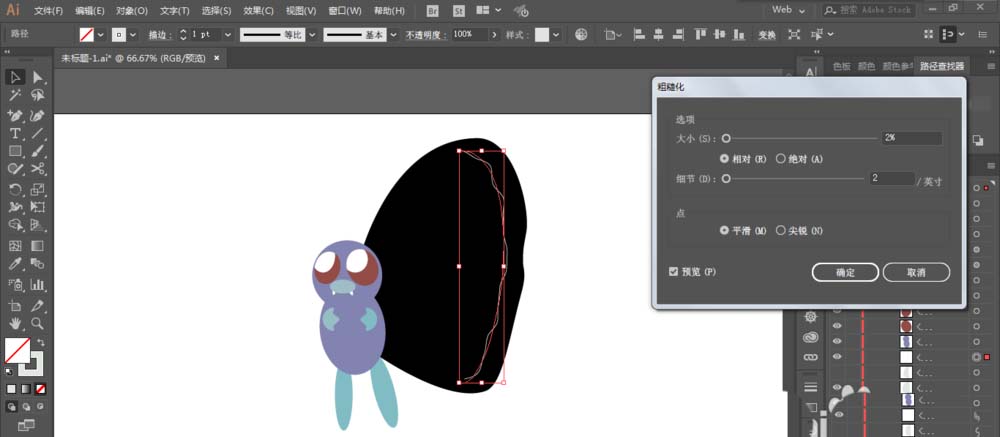This screenshot has width=1000, height=437.
Task: Swap fill and stroke arrows
Action: pyautogui.click(x=41, y=343)
